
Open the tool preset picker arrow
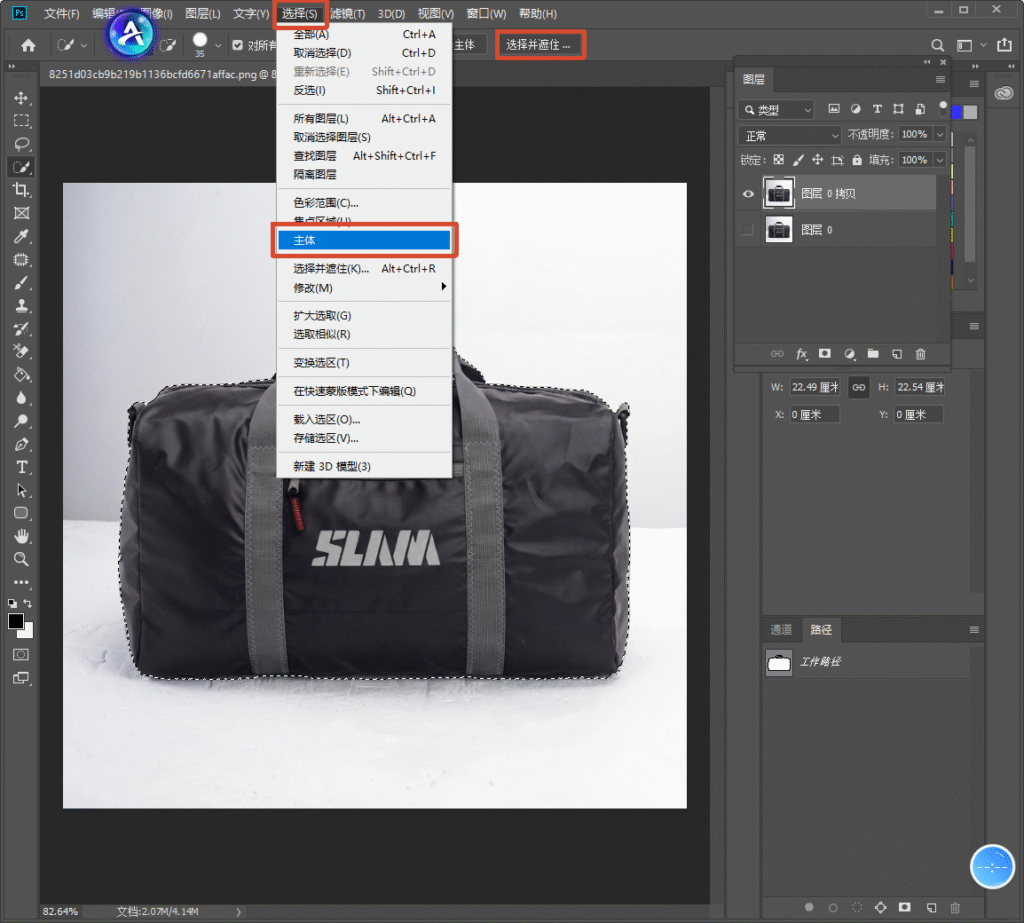[x=84, y=46]
